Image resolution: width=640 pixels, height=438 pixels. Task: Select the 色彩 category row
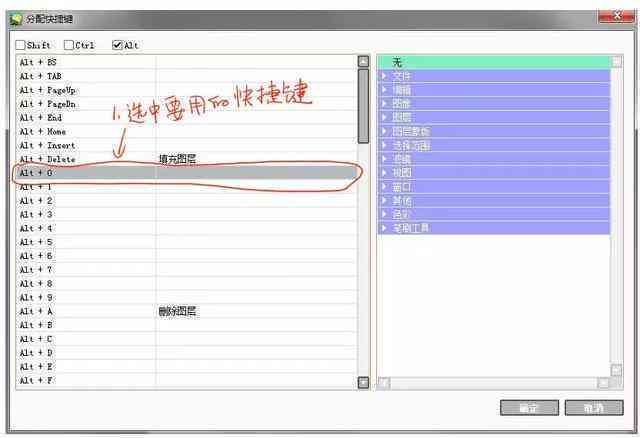tap(494, 214)
